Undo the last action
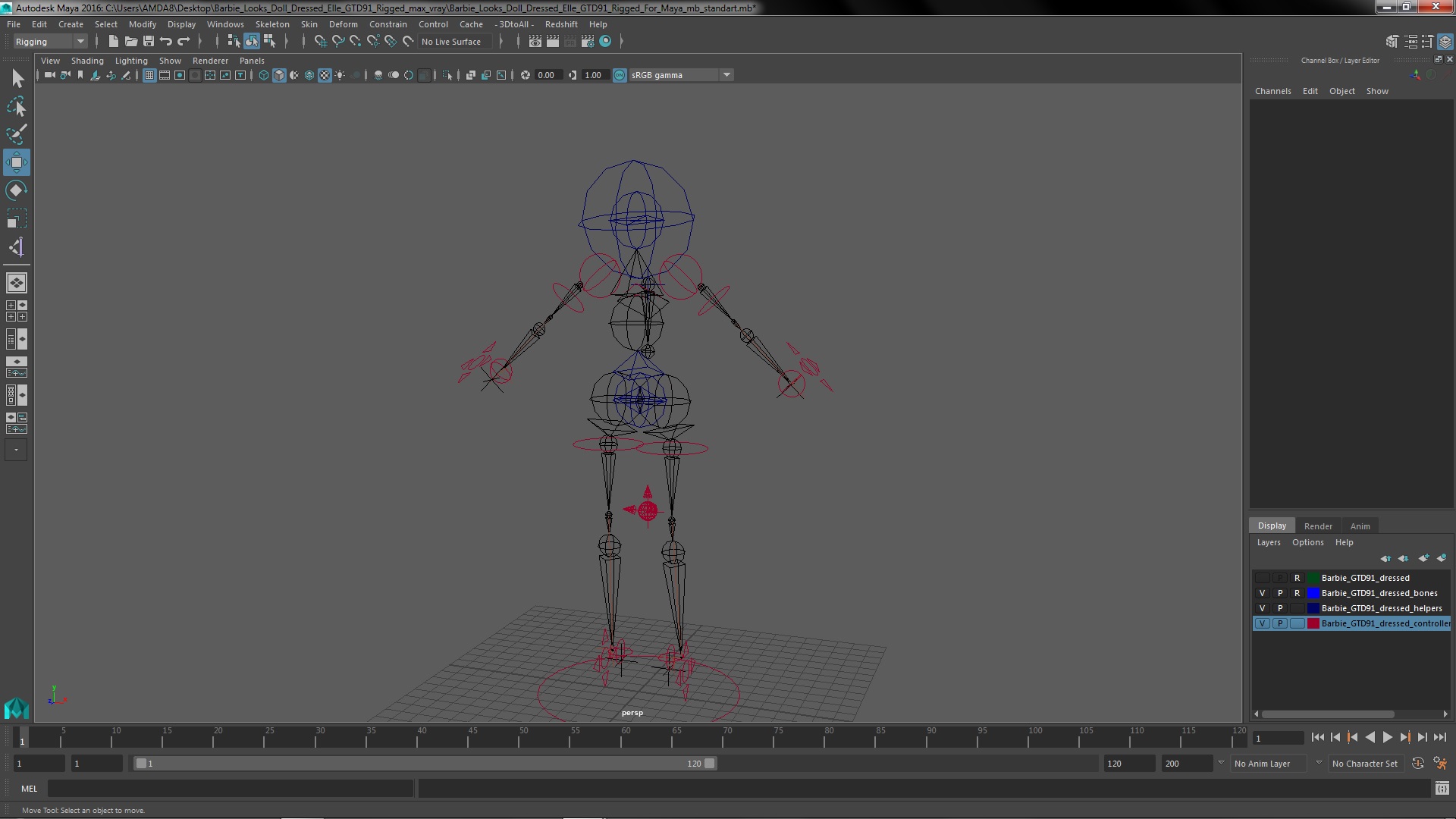Screen dimensions: 1456x819 (x=166, y=42)
